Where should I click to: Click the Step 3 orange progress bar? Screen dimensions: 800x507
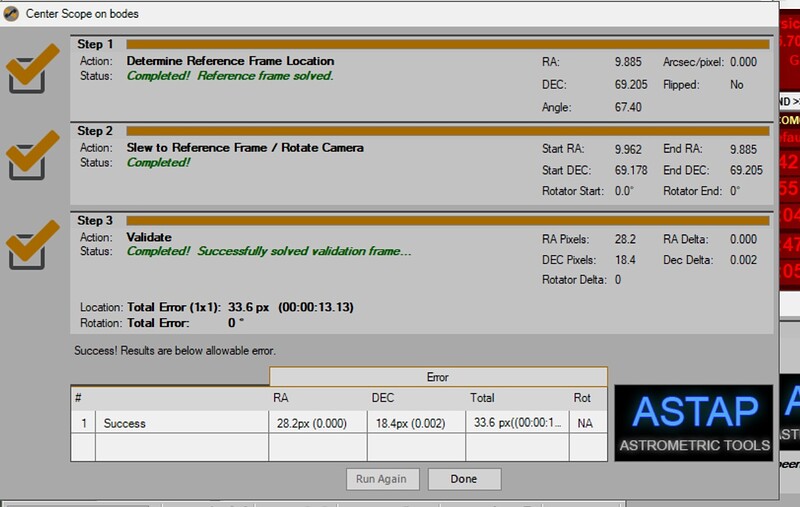tap(447, 220)
